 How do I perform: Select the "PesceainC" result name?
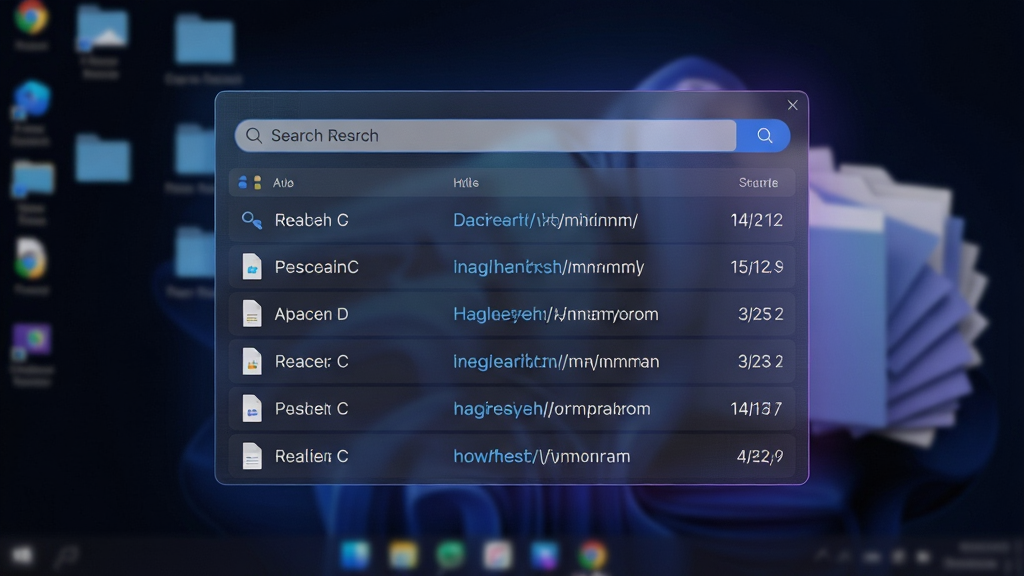click(316, 267)
